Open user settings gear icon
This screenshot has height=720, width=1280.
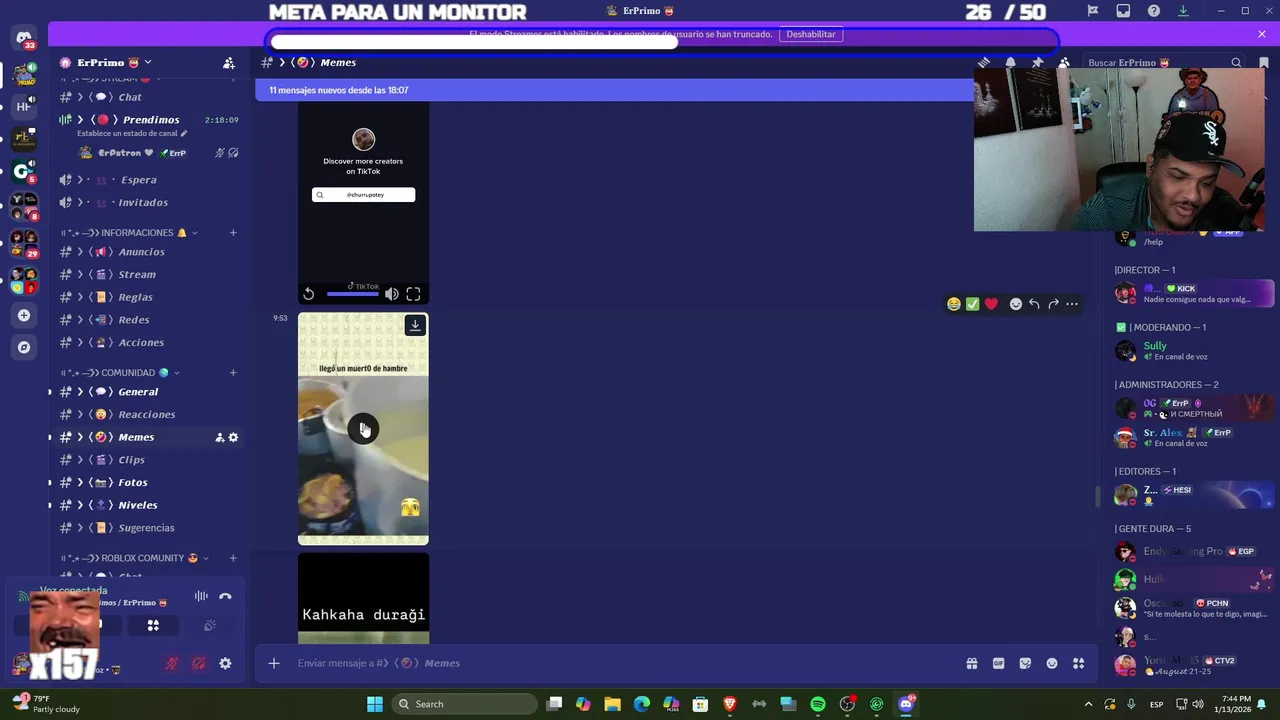[225, 663]
